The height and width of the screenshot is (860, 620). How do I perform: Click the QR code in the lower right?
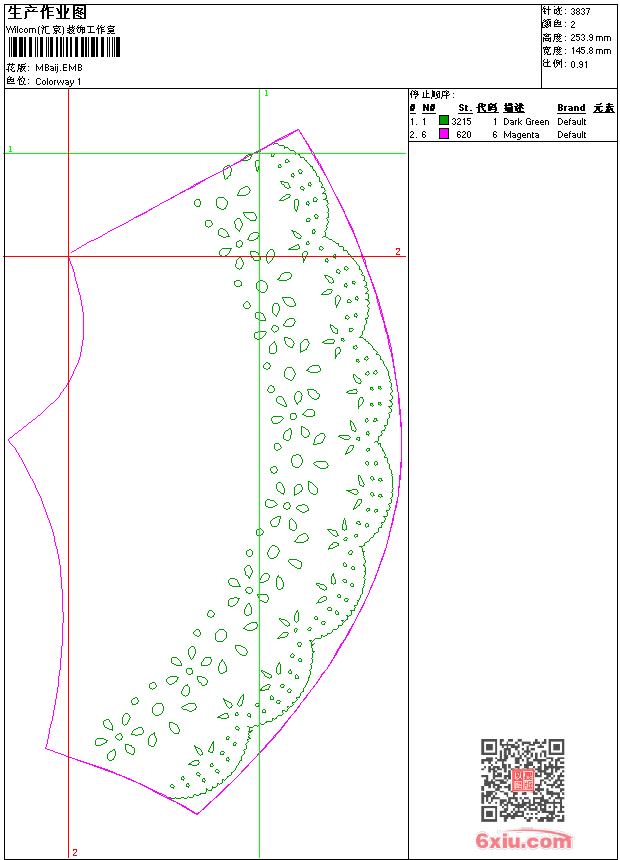click(523, 780)
